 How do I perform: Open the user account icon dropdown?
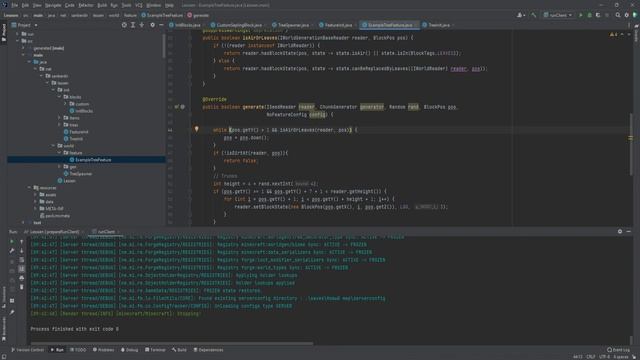pos(520,15)
